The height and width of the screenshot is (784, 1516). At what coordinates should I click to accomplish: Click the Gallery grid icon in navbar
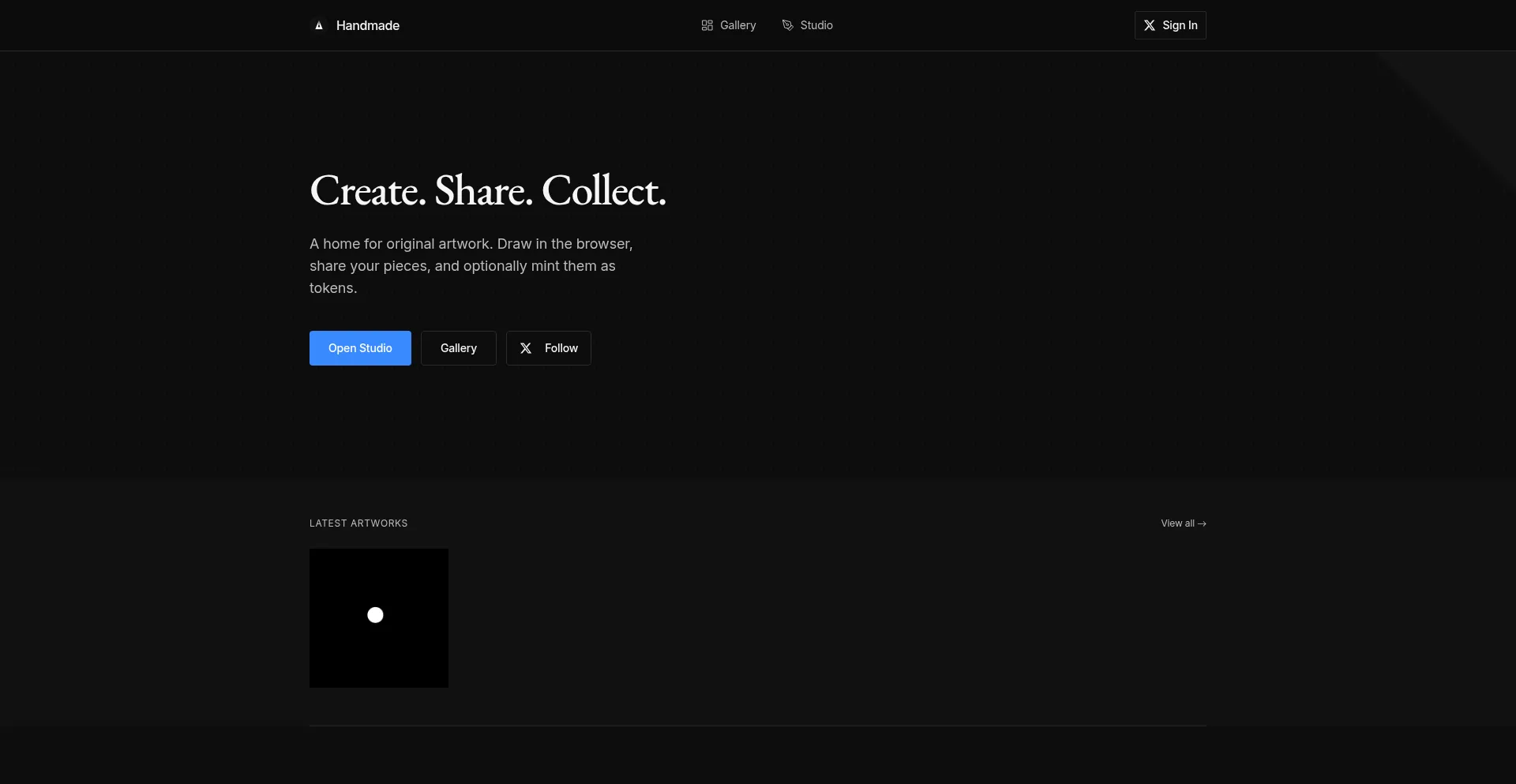[x=707, y=25]
